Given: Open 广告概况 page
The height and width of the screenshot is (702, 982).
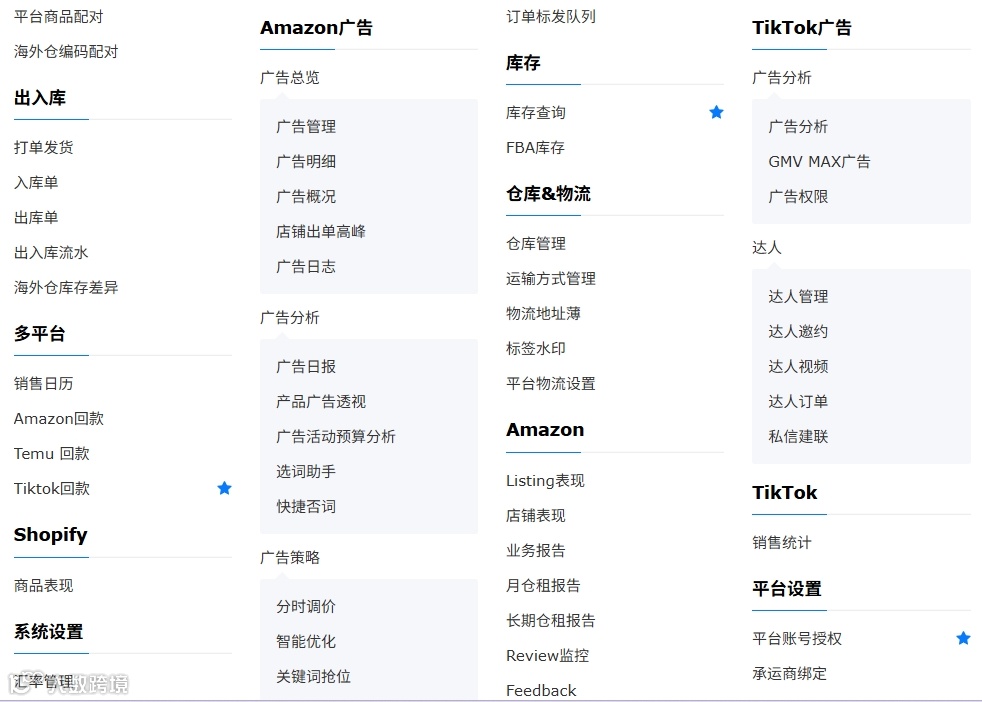Looking at the screenshot, I should coord(306,197).
